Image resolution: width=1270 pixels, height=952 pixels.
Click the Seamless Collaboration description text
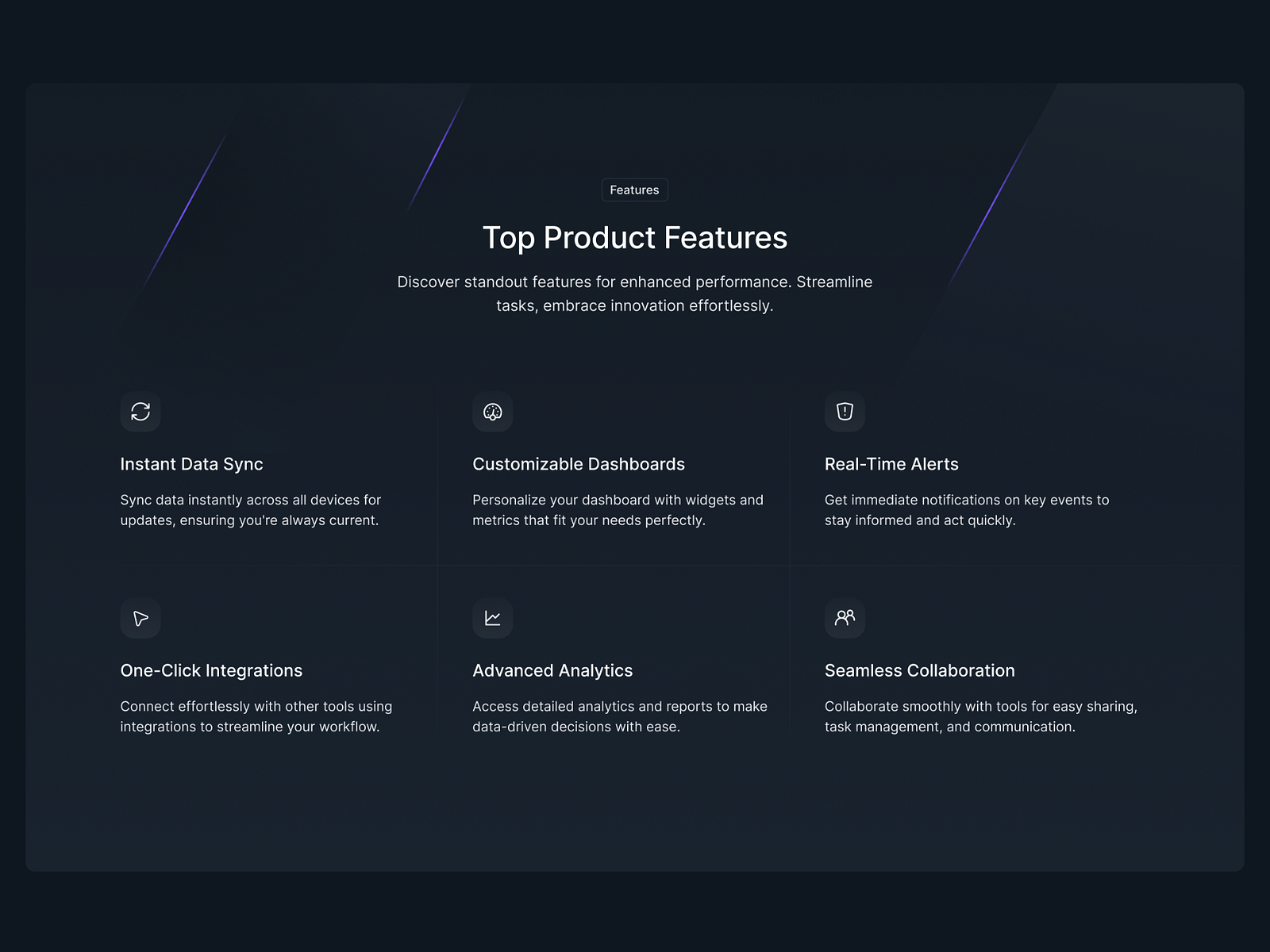tap(980, 716)
